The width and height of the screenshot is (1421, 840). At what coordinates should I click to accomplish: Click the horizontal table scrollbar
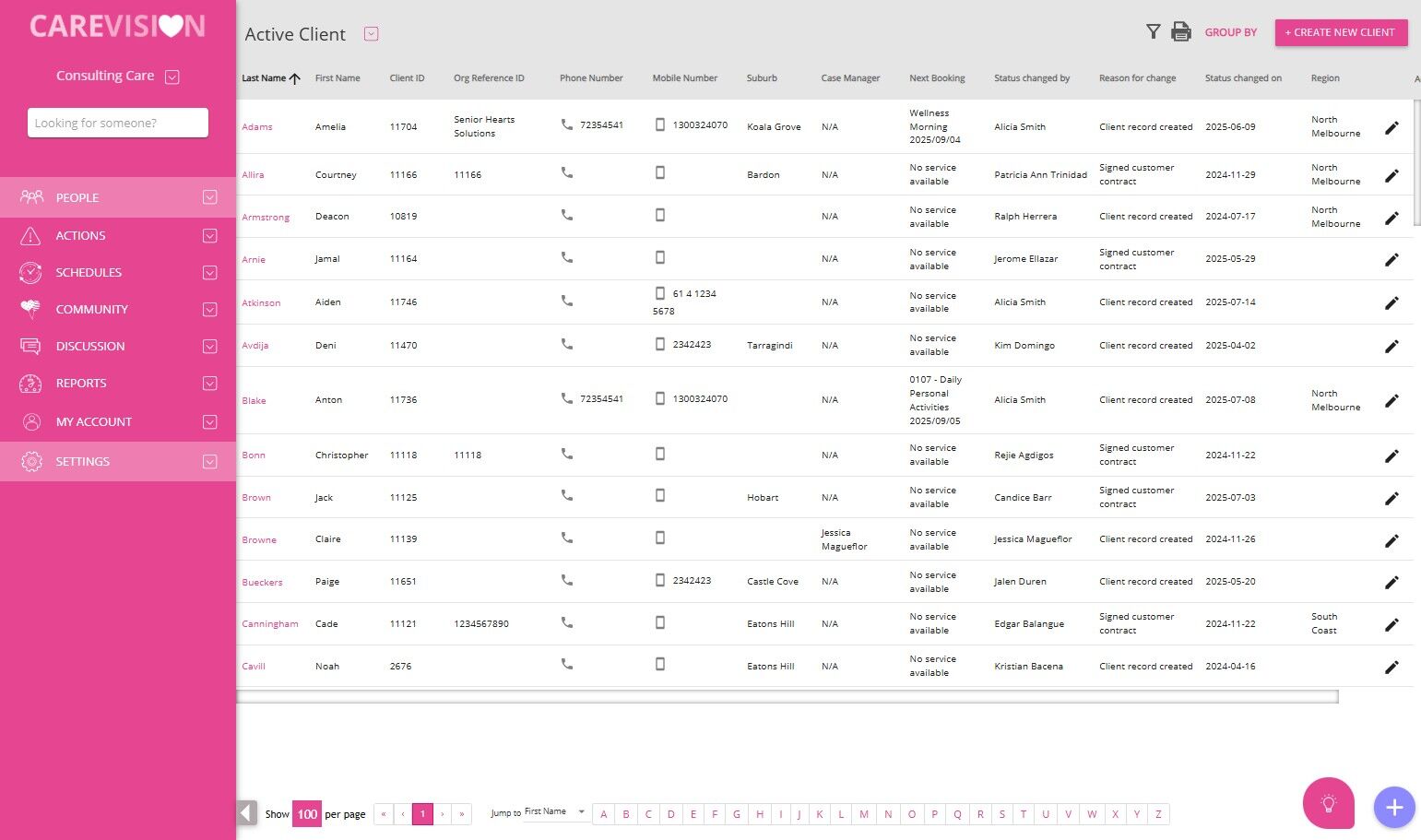coord(787,697)
